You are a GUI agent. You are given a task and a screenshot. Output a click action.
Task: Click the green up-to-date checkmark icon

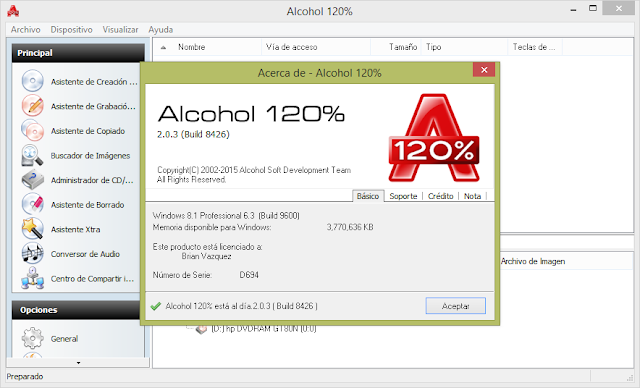(156, 306)
